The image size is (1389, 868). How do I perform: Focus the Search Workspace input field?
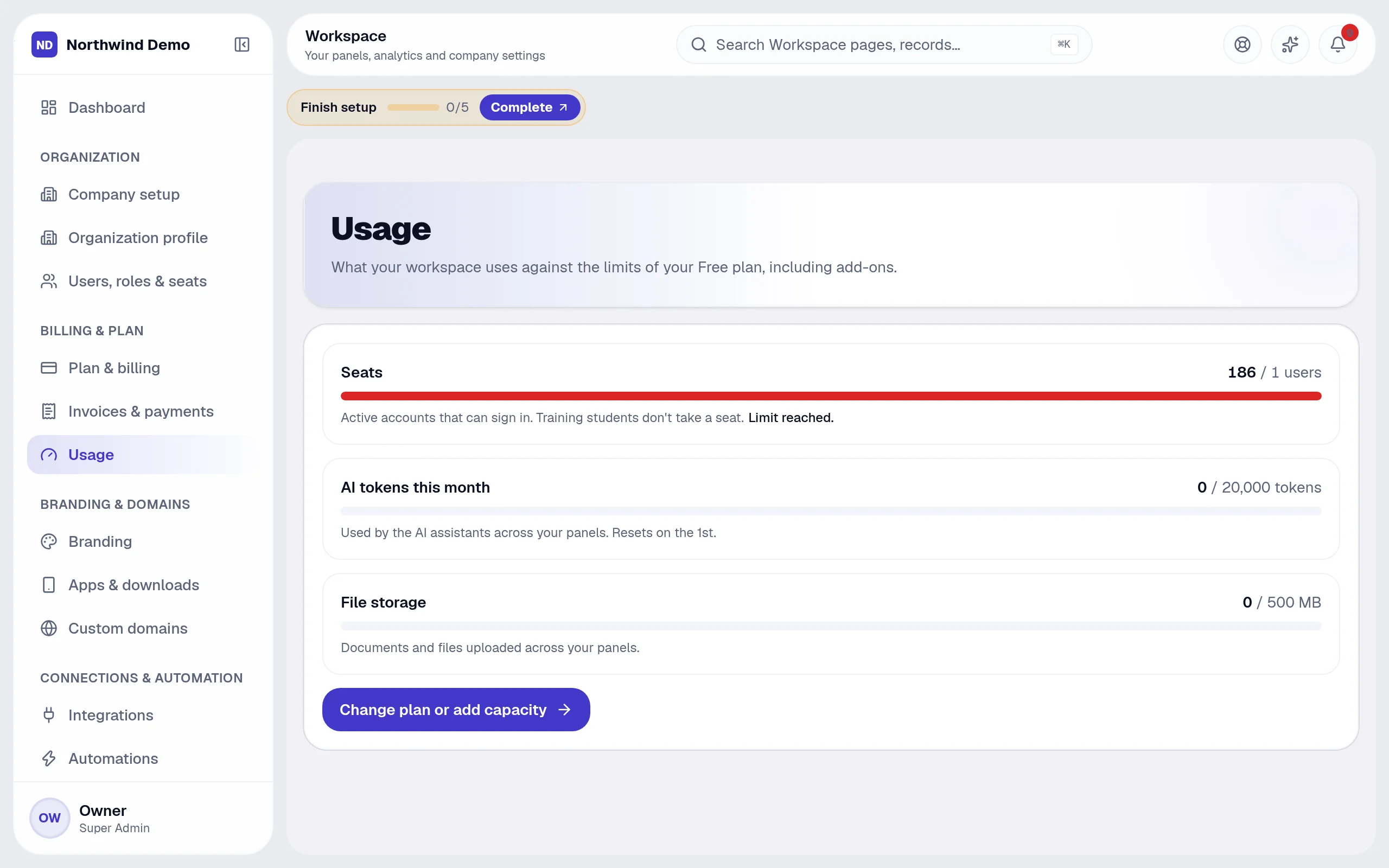click(x=884, y=45)
